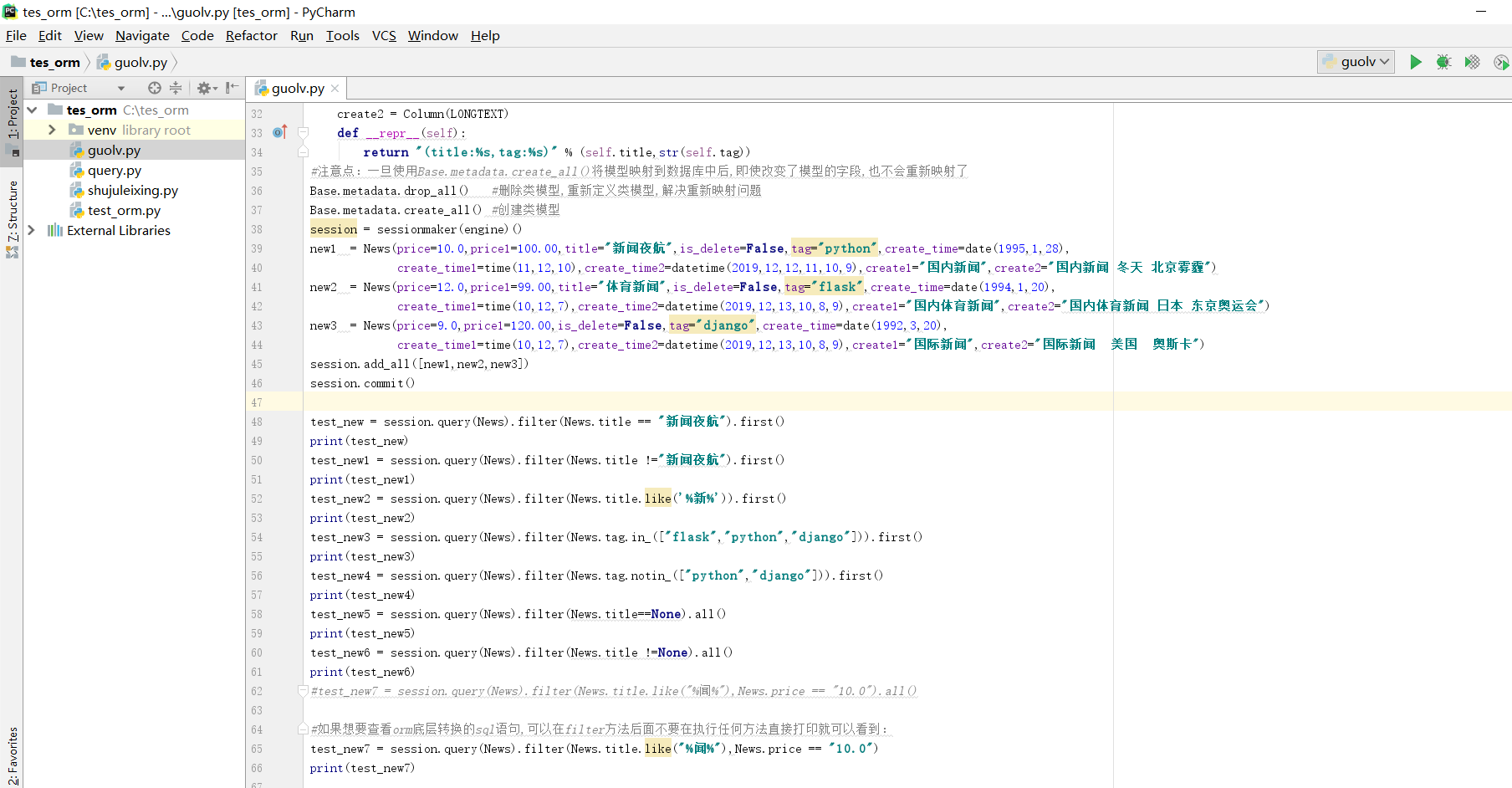The height and width of the screenshot is (788, 1512).
Task: Click the Project view icon in panel header
Action: (39, 88)
